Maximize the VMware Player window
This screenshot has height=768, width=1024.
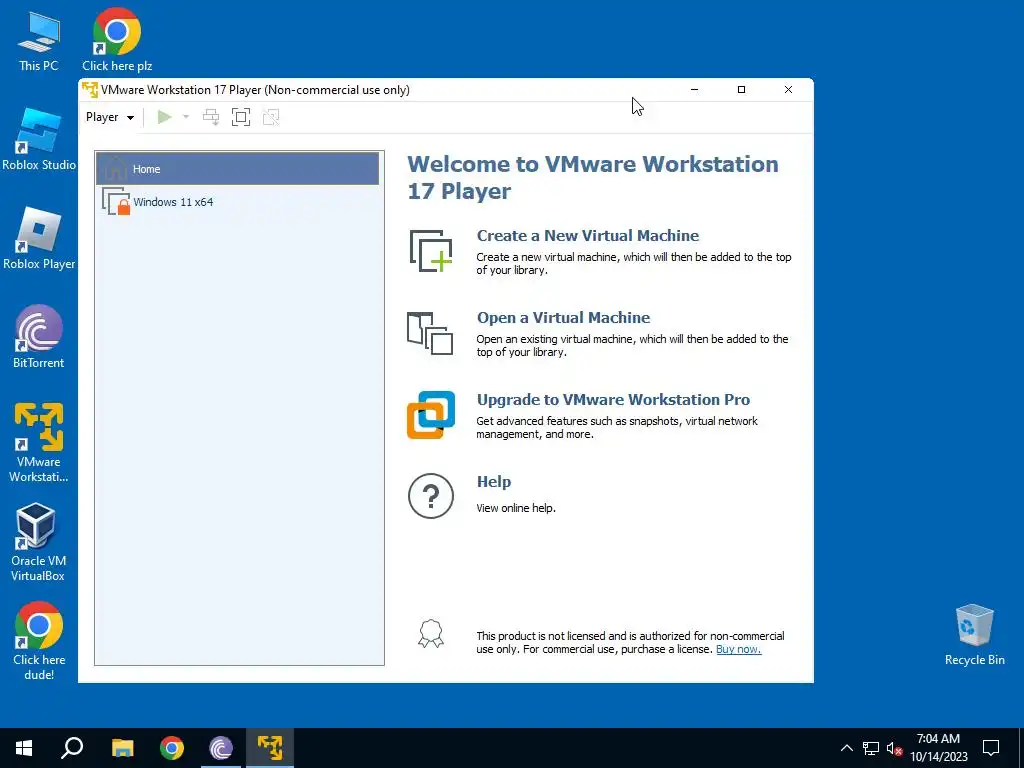[741, 89]
